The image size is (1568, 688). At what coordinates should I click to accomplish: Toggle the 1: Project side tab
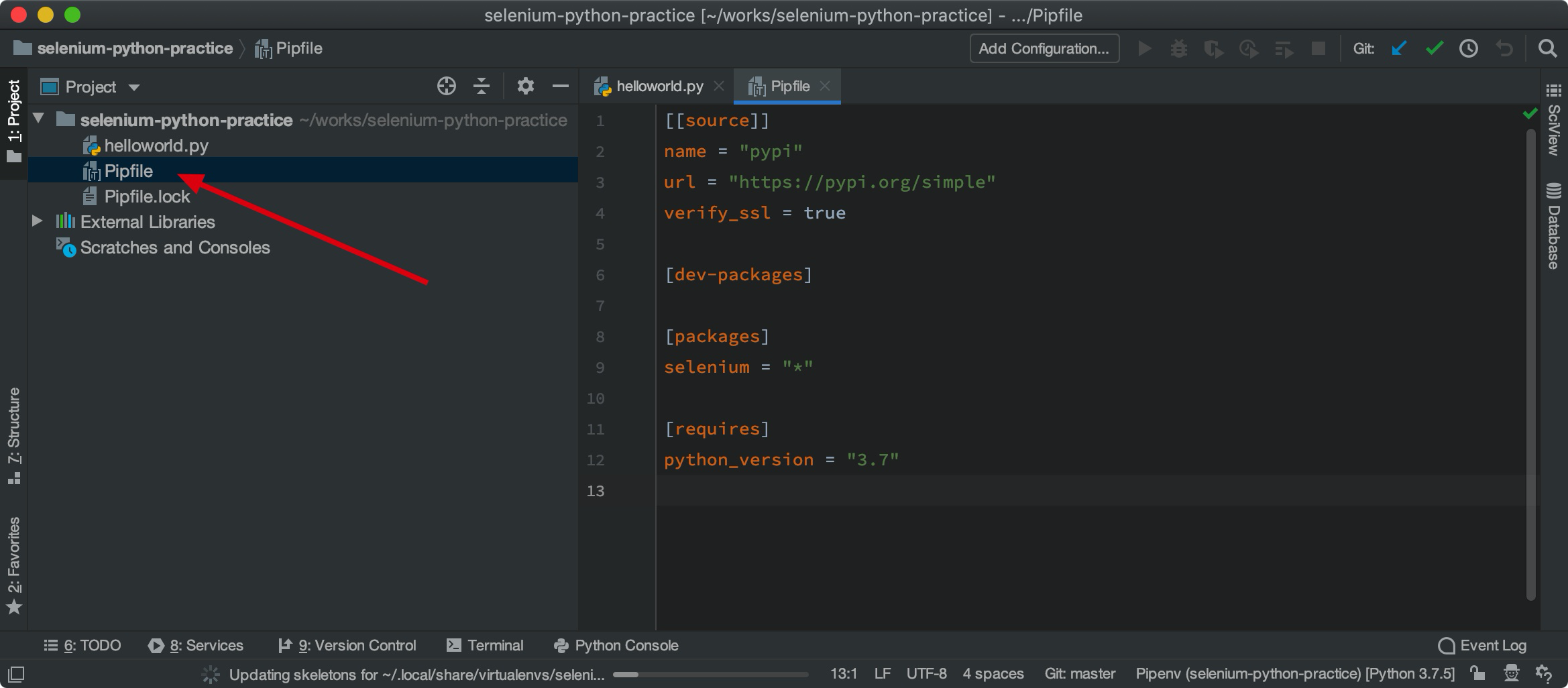click(x=14, y=121)
